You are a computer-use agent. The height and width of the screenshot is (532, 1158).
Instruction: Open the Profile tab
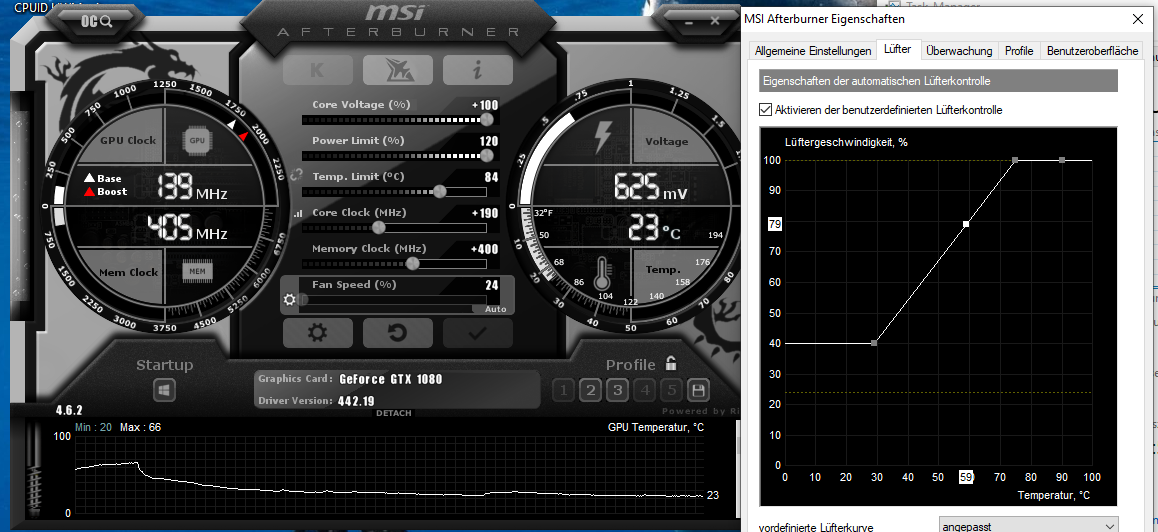tap(1018, 51)
